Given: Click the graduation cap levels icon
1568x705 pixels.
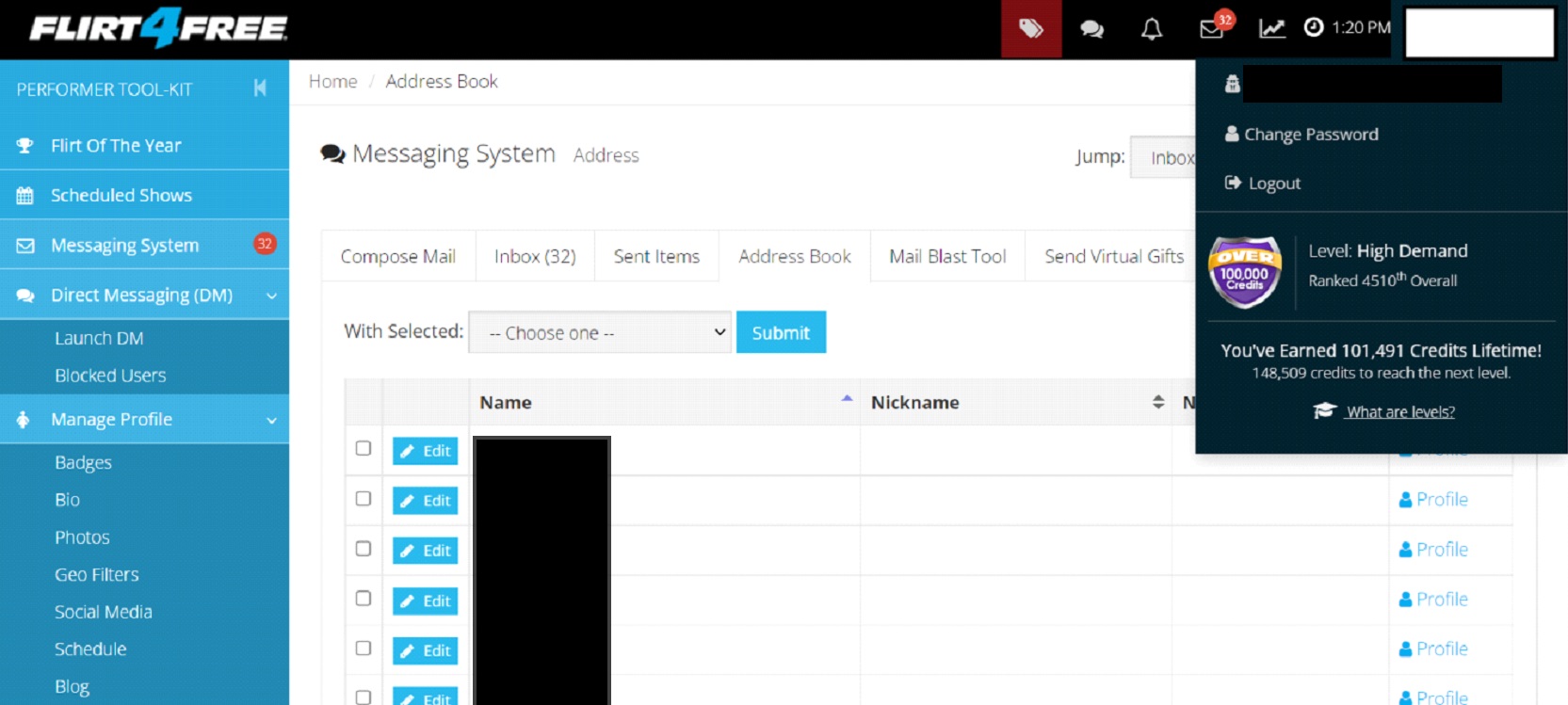Looking at the screenshot, I should (1325, 411).
